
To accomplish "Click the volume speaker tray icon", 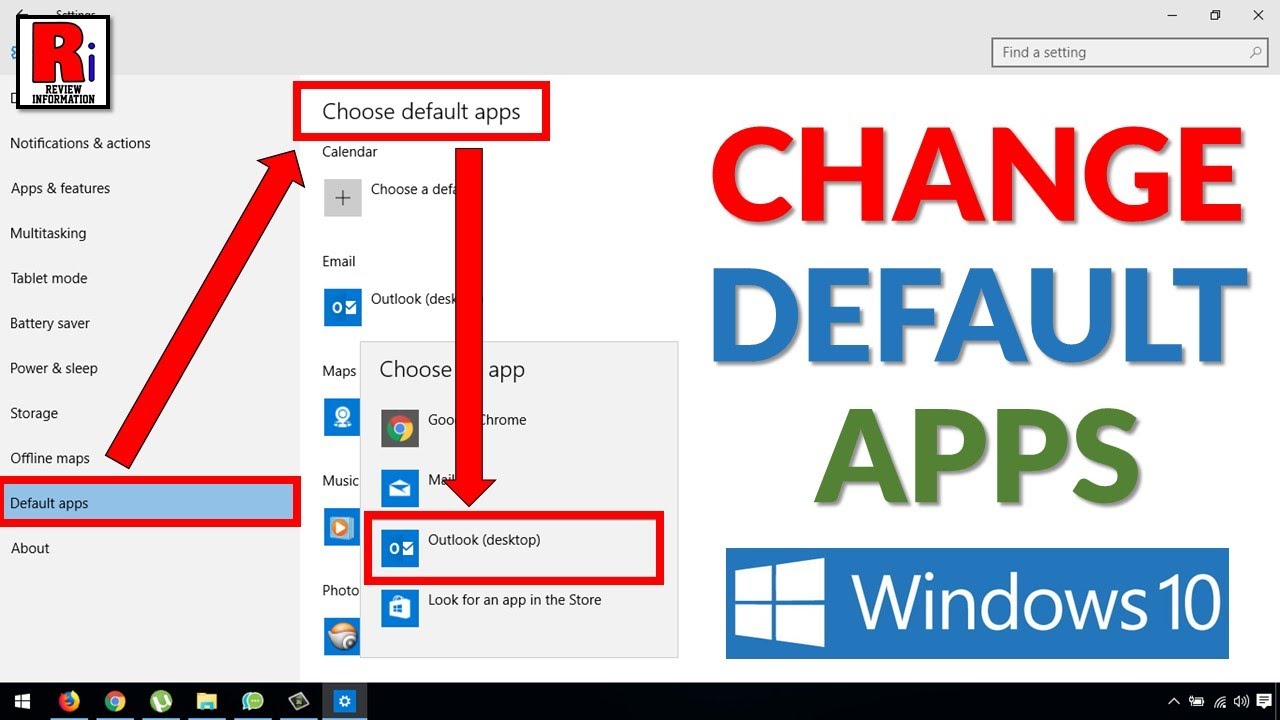I will click(x=1241, y=701).
